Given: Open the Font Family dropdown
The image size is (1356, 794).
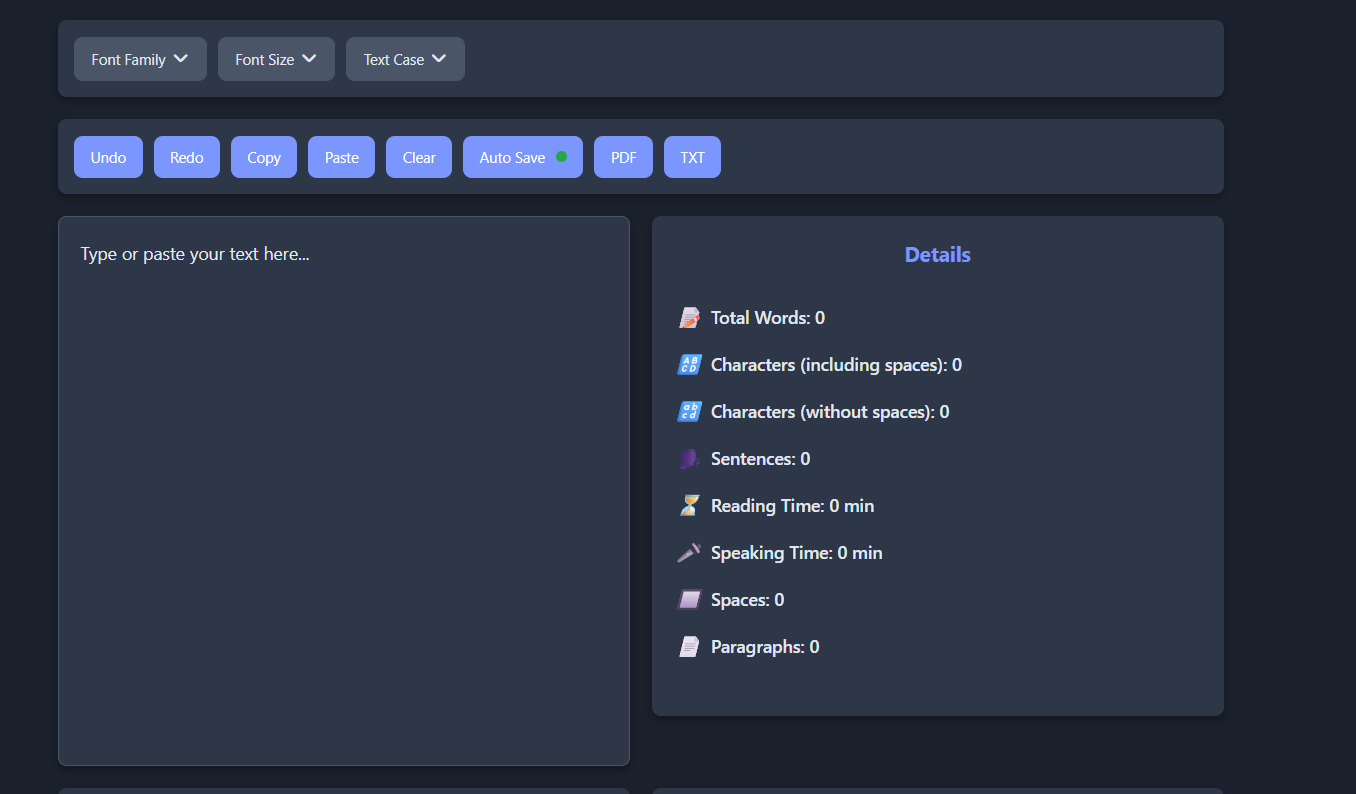Looking at the screenshot, I should pos(140,59).
